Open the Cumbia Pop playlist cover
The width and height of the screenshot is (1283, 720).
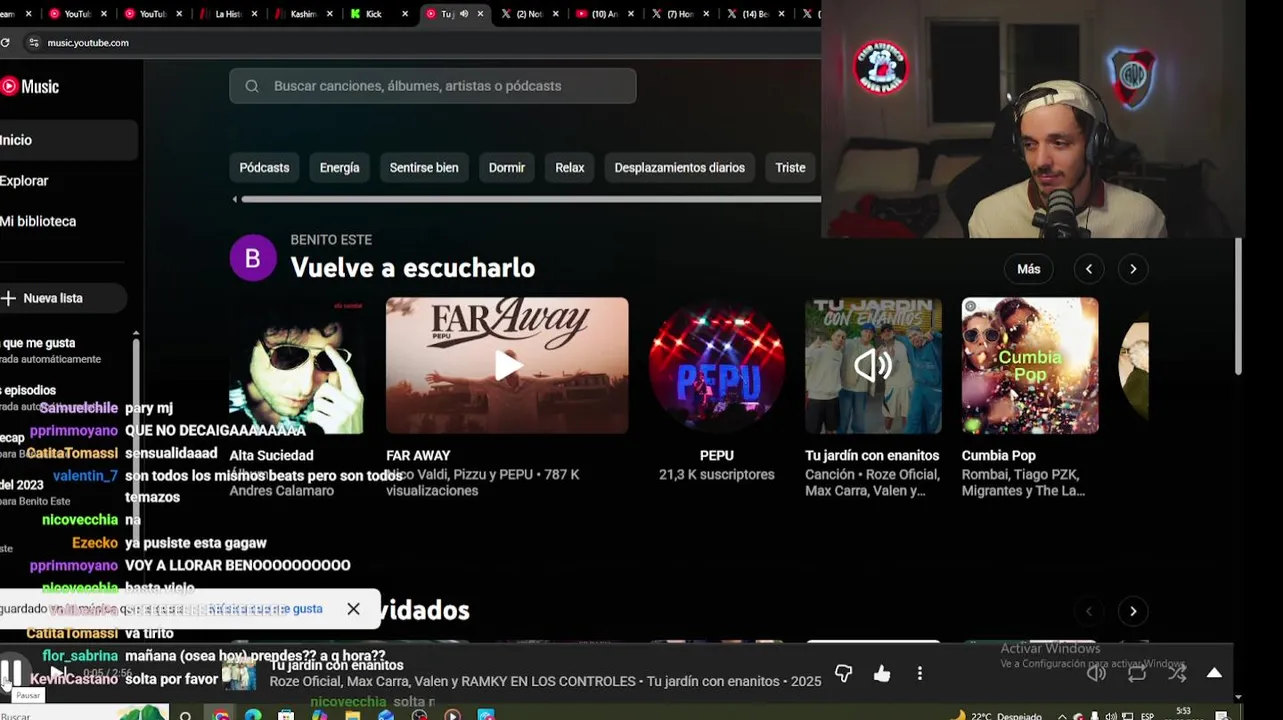1030,365
